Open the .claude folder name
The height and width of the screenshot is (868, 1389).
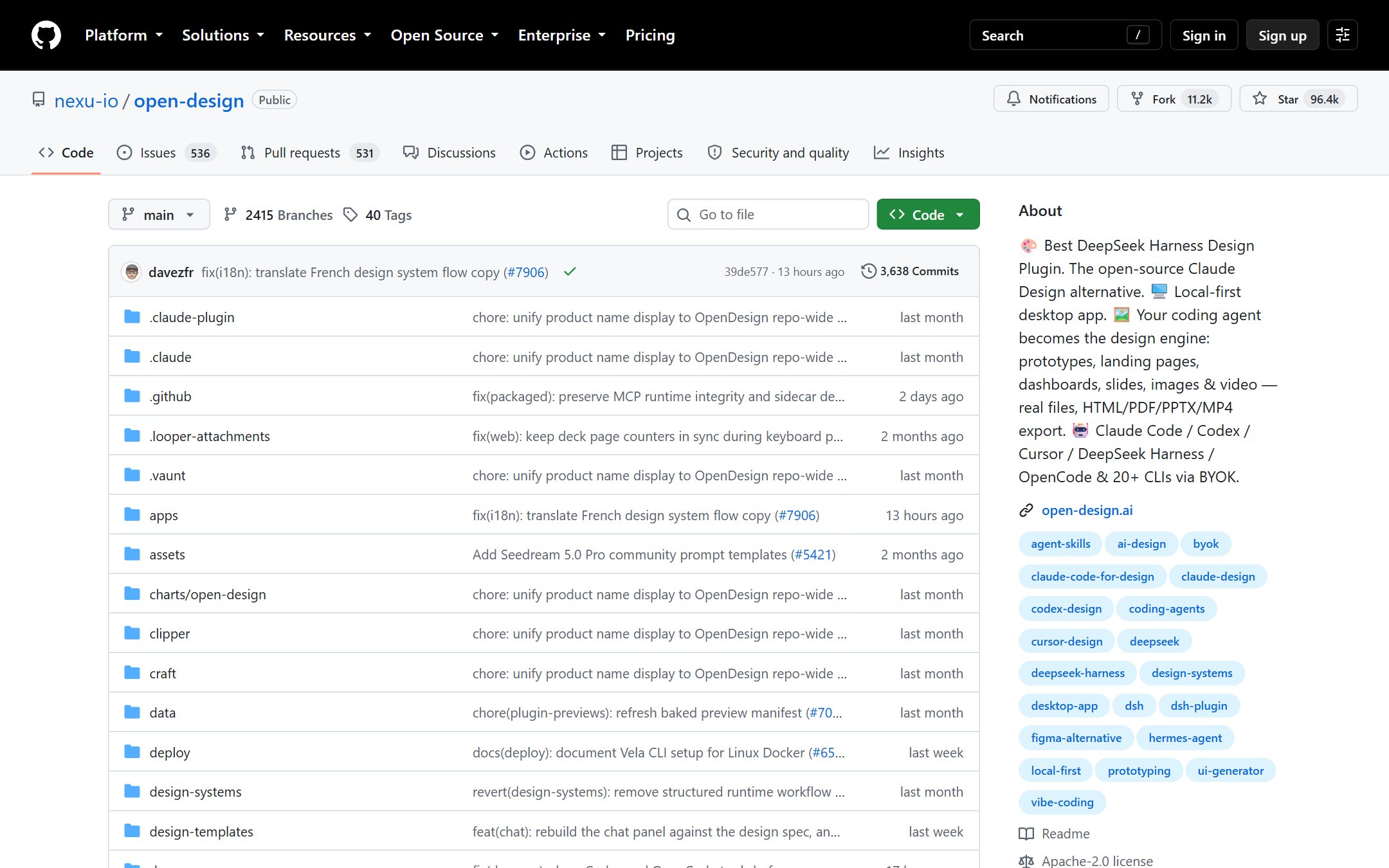(x=170, y=357)
